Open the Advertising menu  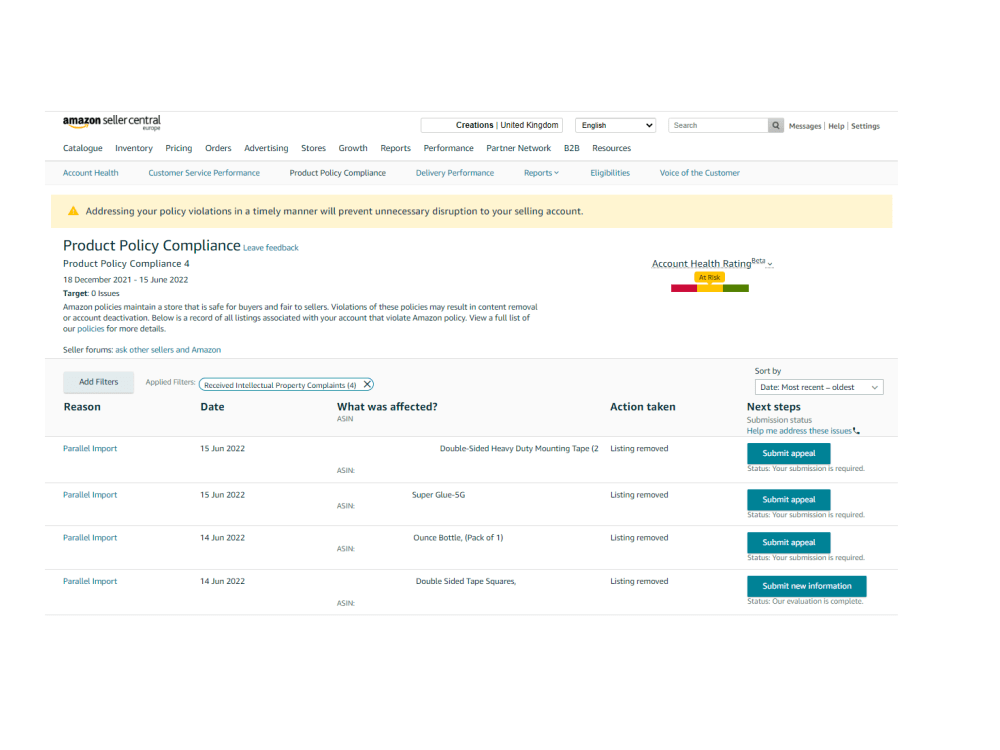point(266,148)
